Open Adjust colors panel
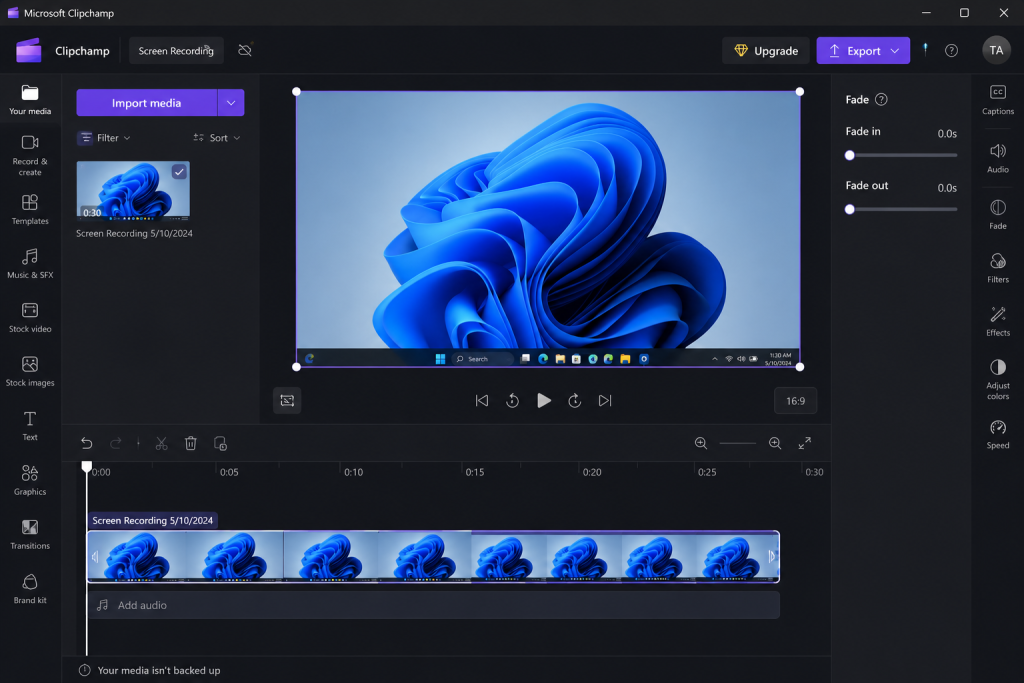Image resolution: width=1024 pixels, height=683 pixels. [x=998, y=379]
